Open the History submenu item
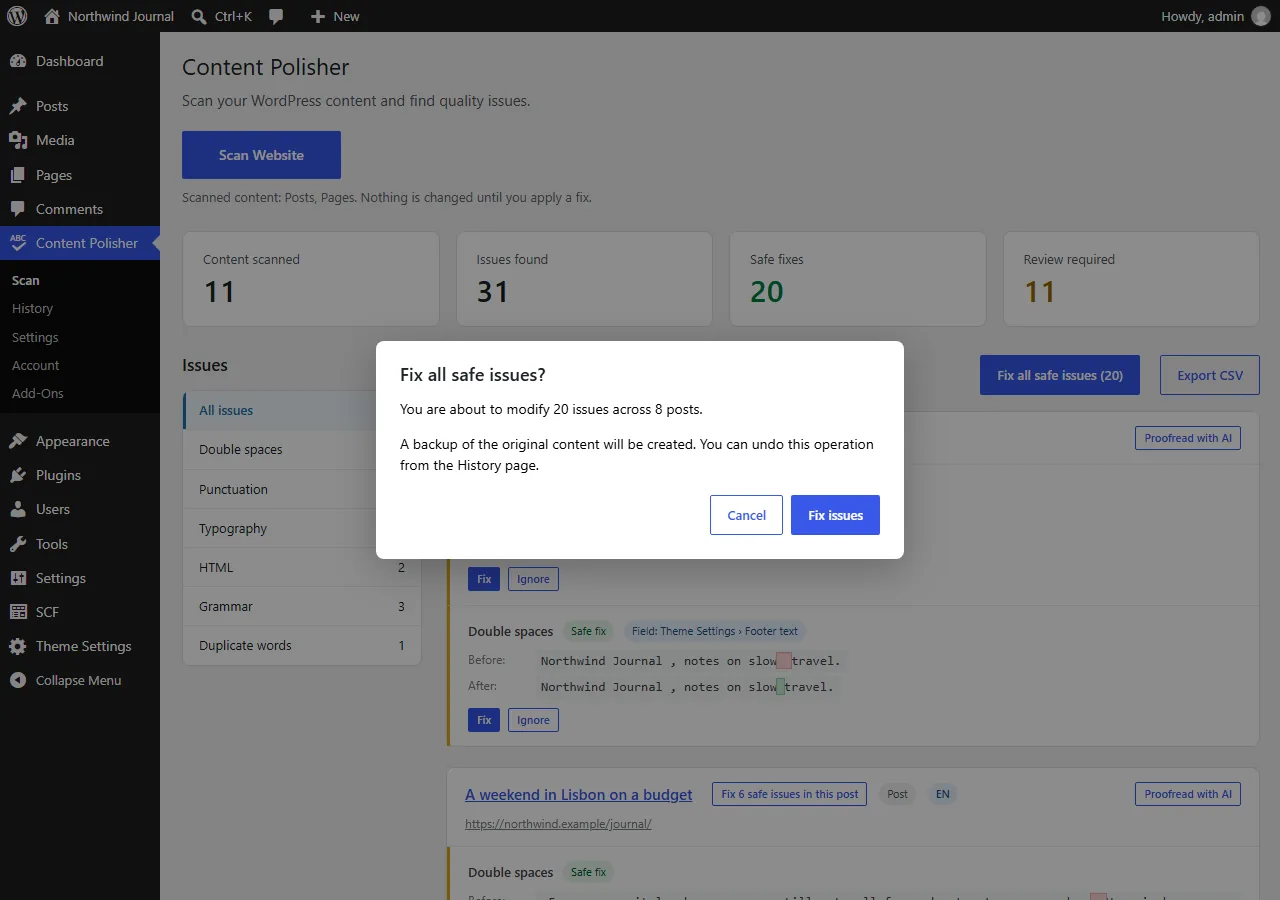 [x=32, y=309]
